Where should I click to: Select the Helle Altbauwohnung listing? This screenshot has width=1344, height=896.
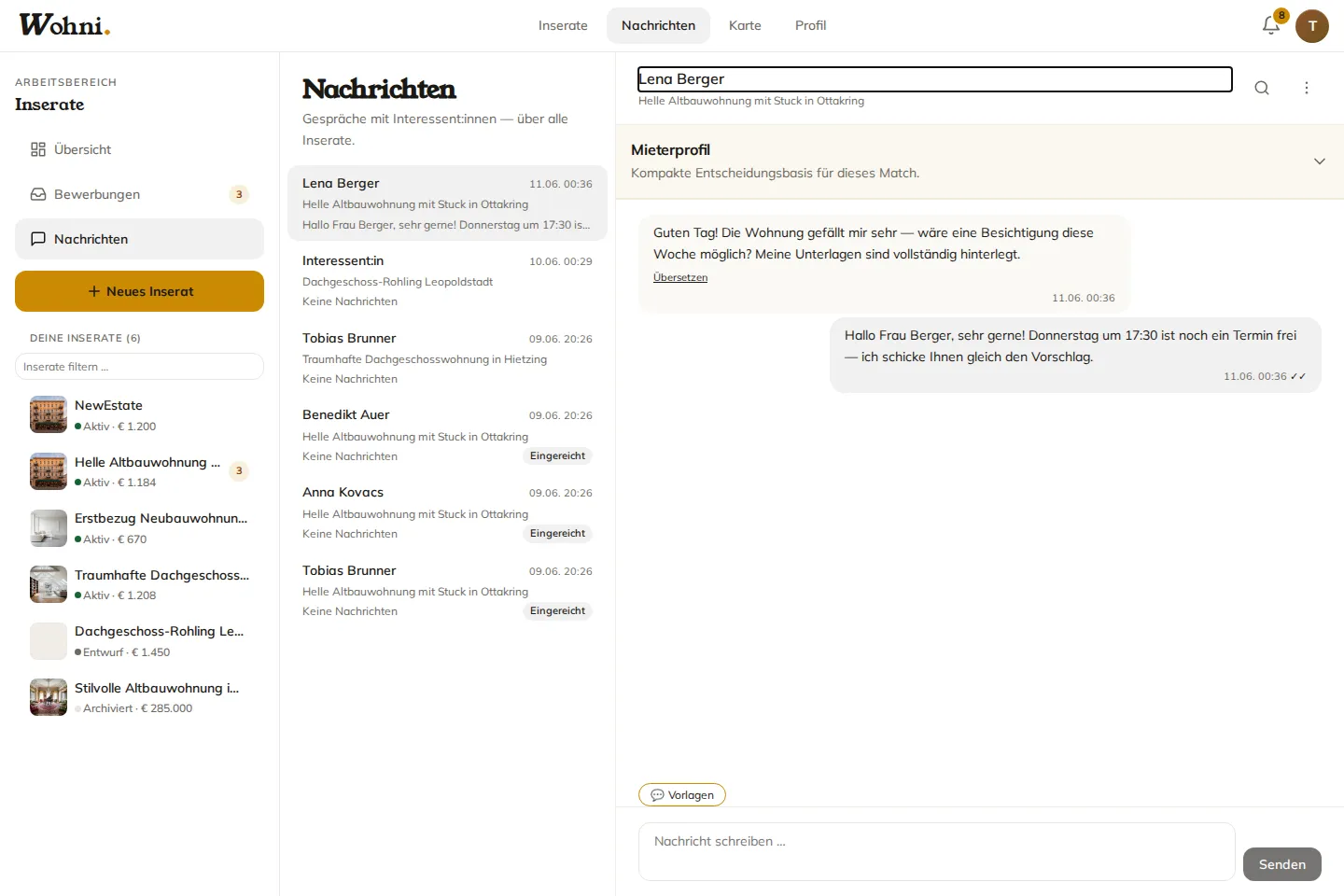[139, 471]
